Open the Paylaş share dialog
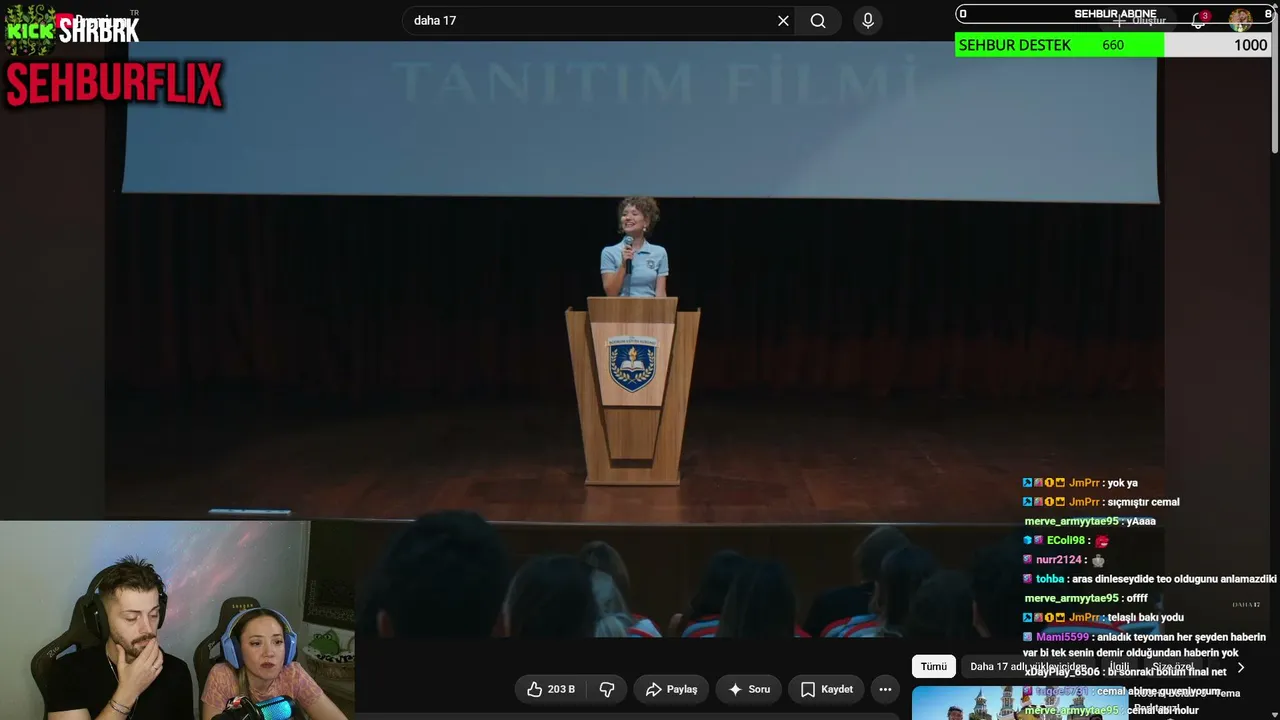 coord(671,689)
